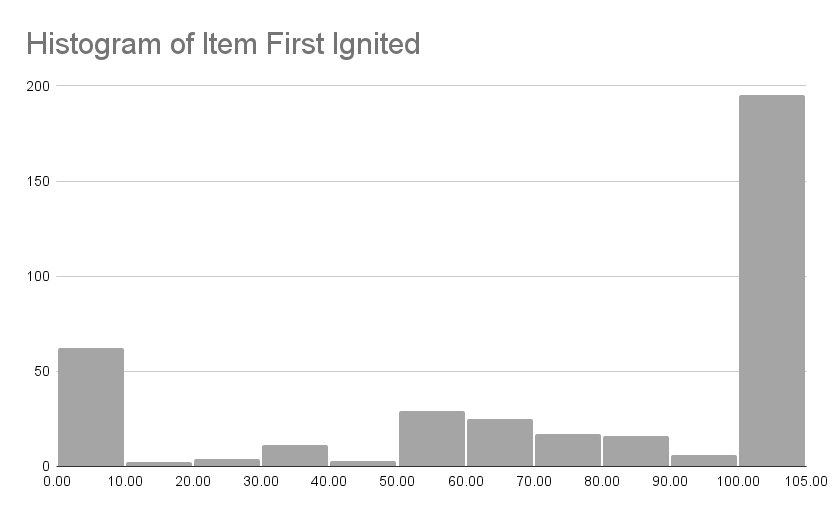Viewport: 832px width, 515px height.
Task: Select the tallest bar at 100–105
Action: [771, 281]
